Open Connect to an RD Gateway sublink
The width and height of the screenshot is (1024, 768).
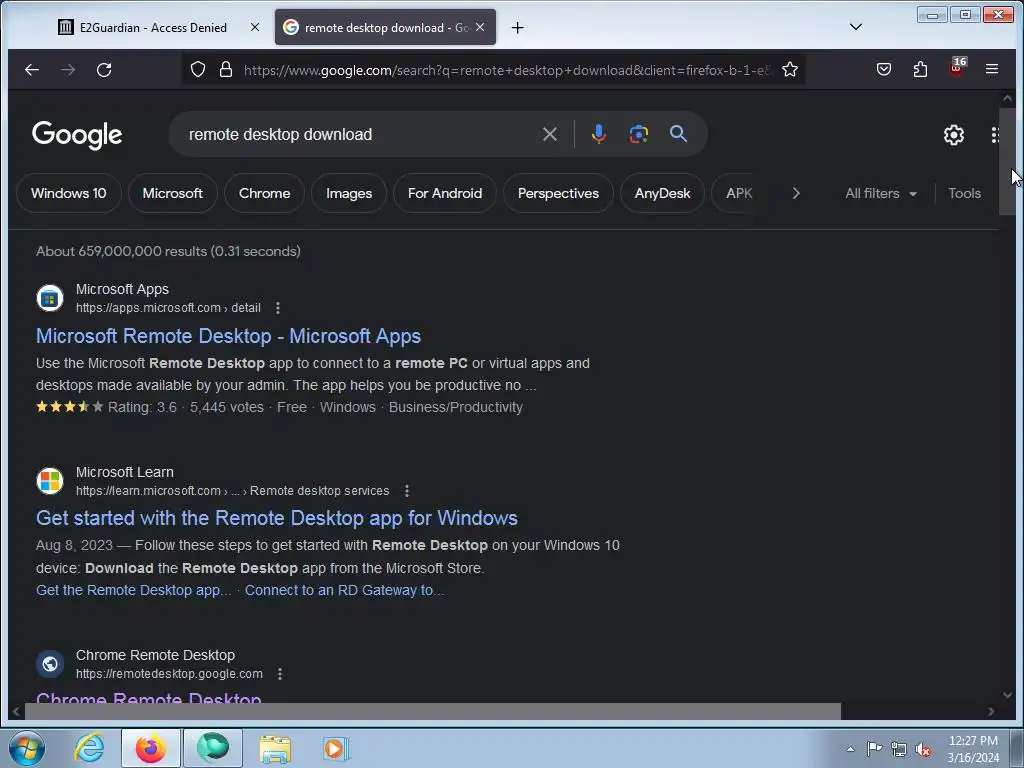tap(344, 590)
